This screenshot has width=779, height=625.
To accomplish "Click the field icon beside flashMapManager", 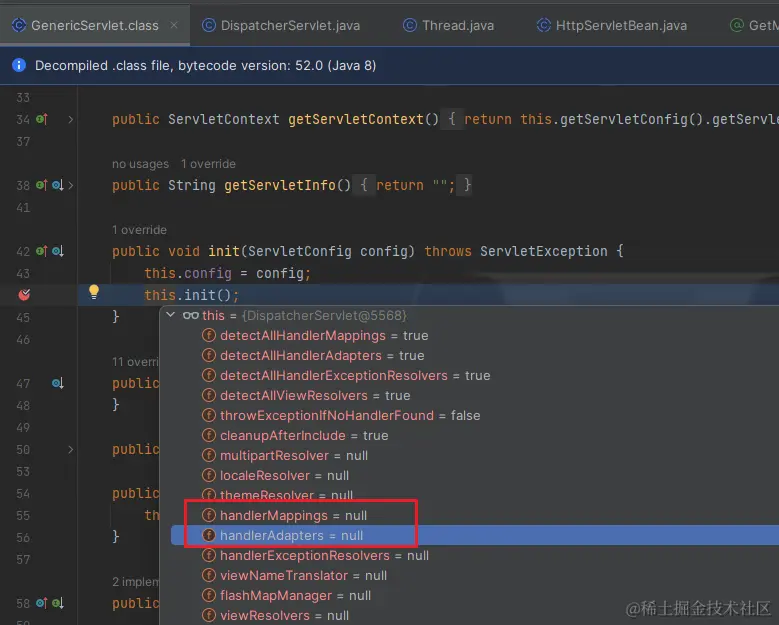I will 209,595.
